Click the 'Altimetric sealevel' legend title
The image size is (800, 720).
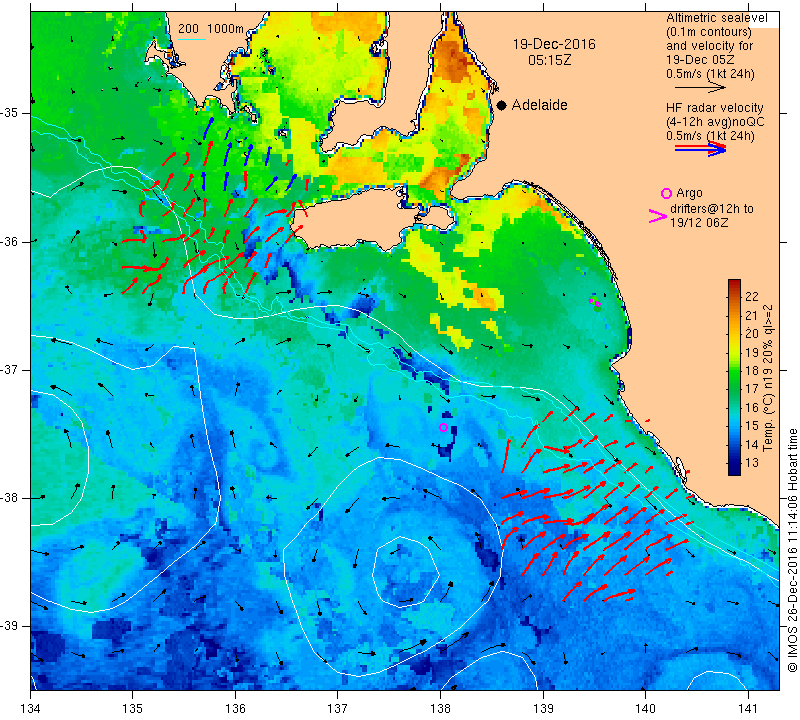pos(717,18)
